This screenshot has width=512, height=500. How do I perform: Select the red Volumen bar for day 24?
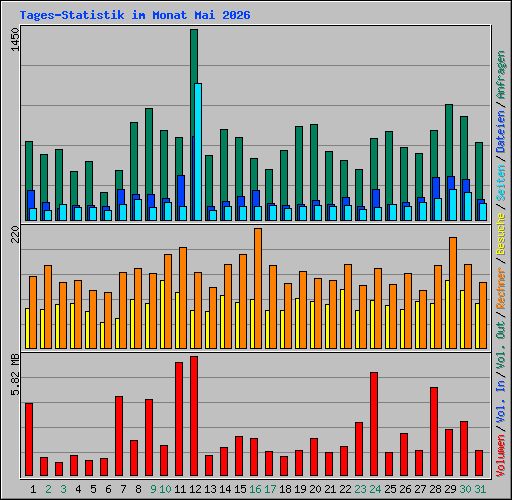374,424
